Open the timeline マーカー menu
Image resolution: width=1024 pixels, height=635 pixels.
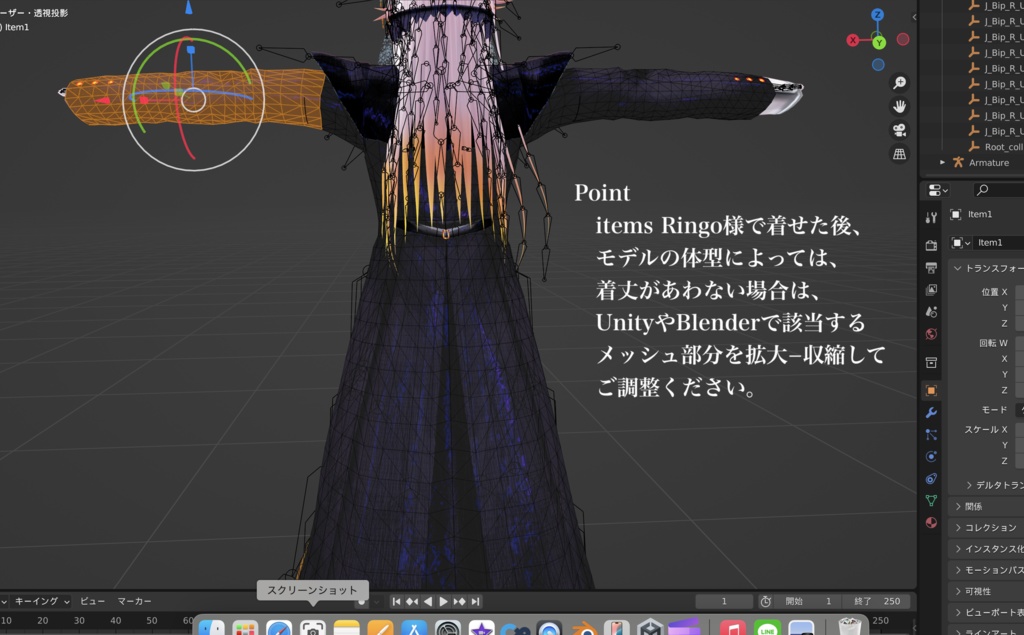[x=135, y=601]
